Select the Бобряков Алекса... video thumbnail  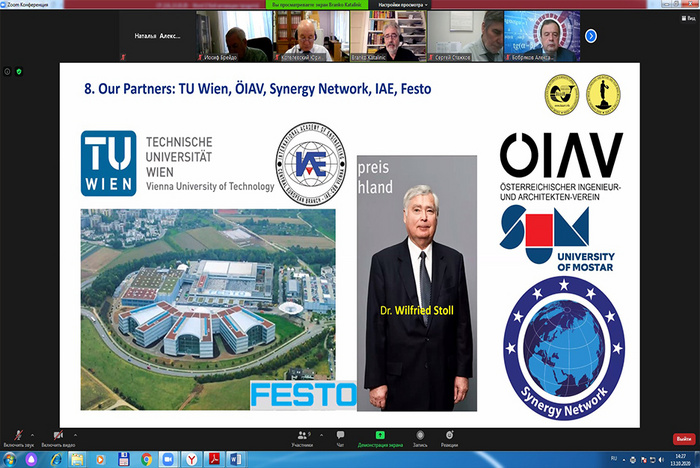(x=542, y=36)
